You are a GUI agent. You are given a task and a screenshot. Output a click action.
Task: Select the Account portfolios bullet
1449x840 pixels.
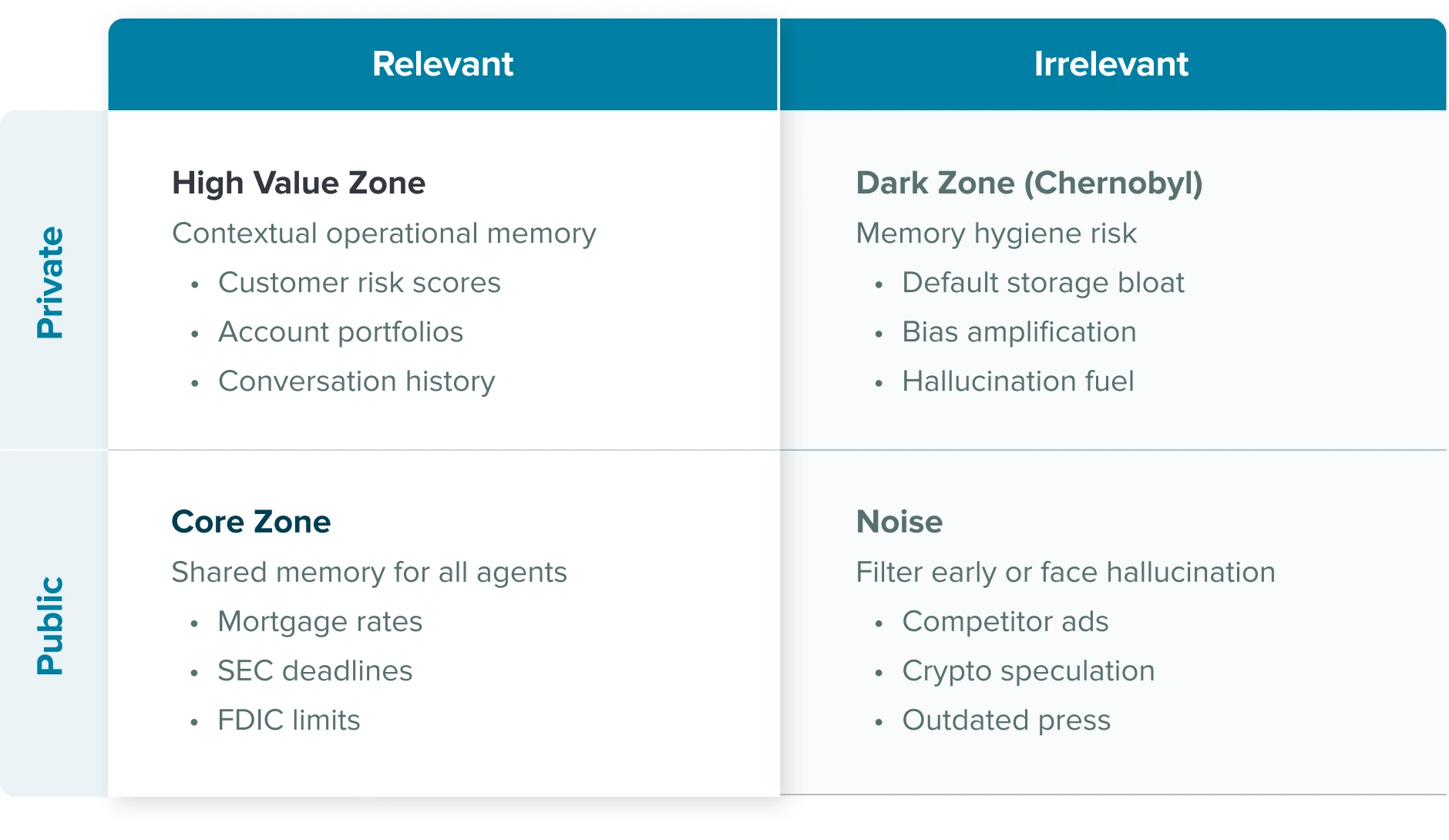tap(341, 332)
